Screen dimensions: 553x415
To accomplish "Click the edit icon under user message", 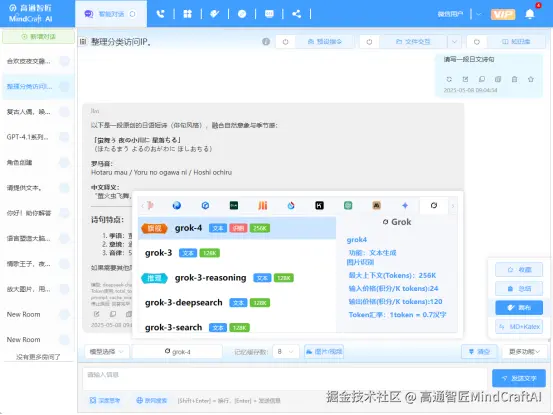I will pos(465,79).
